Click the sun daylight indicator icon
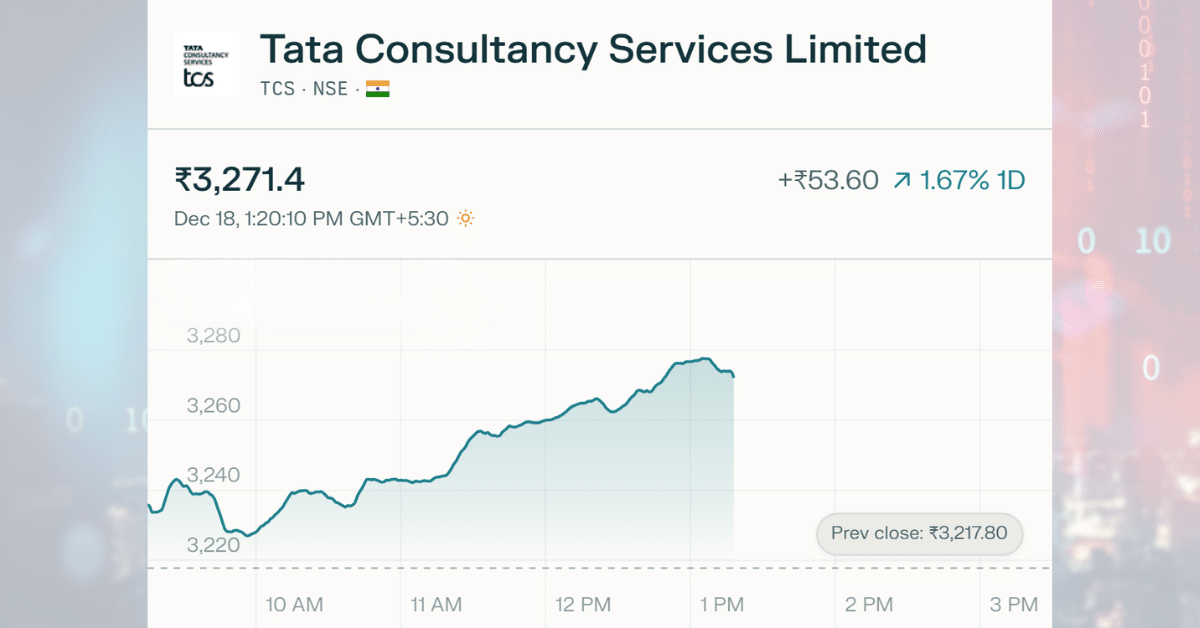Image resolution: width=1200 pixels, height=628 pixels. tap(464, 217)
